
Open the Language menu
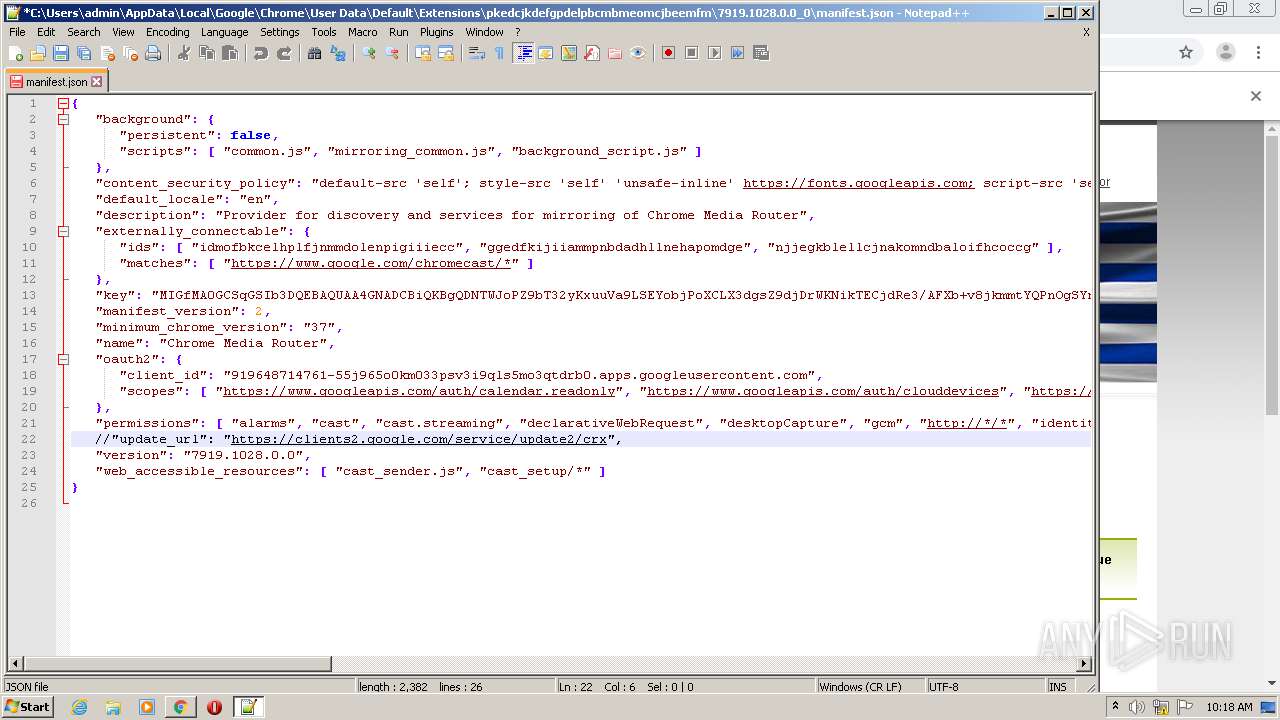coord(224,32)
